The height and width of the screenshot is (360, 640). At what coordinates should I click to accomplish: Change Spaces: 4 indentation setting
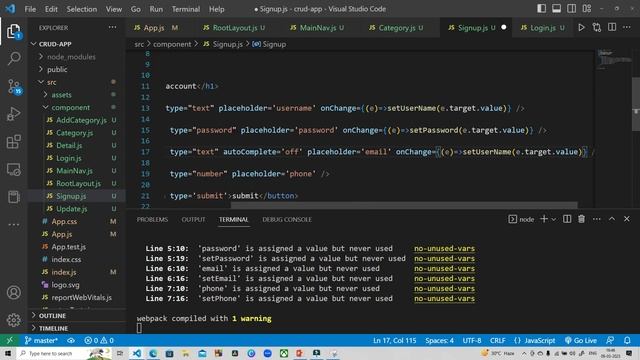click(x=439, y=340)
